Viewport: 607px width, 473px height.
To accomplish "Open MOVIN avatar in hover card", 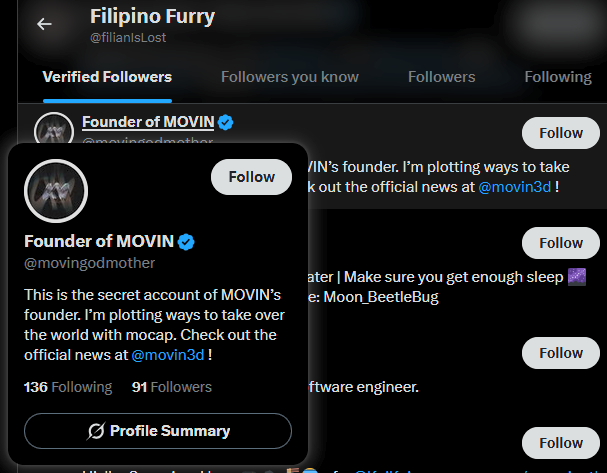I will [56, 190].
